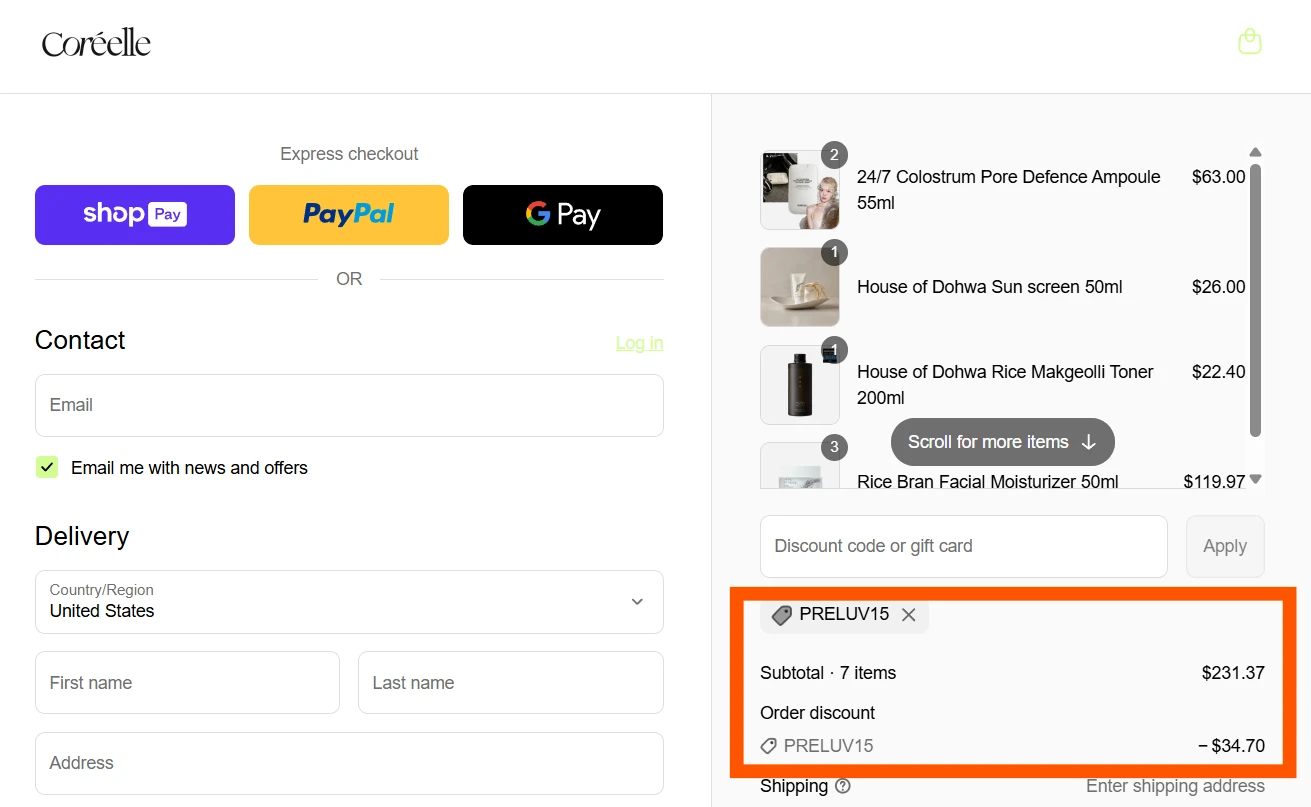Remove the PRELUV15 discount code
Image resolution: width=1311 pixels, height=807 pixels.
[908, 615]
